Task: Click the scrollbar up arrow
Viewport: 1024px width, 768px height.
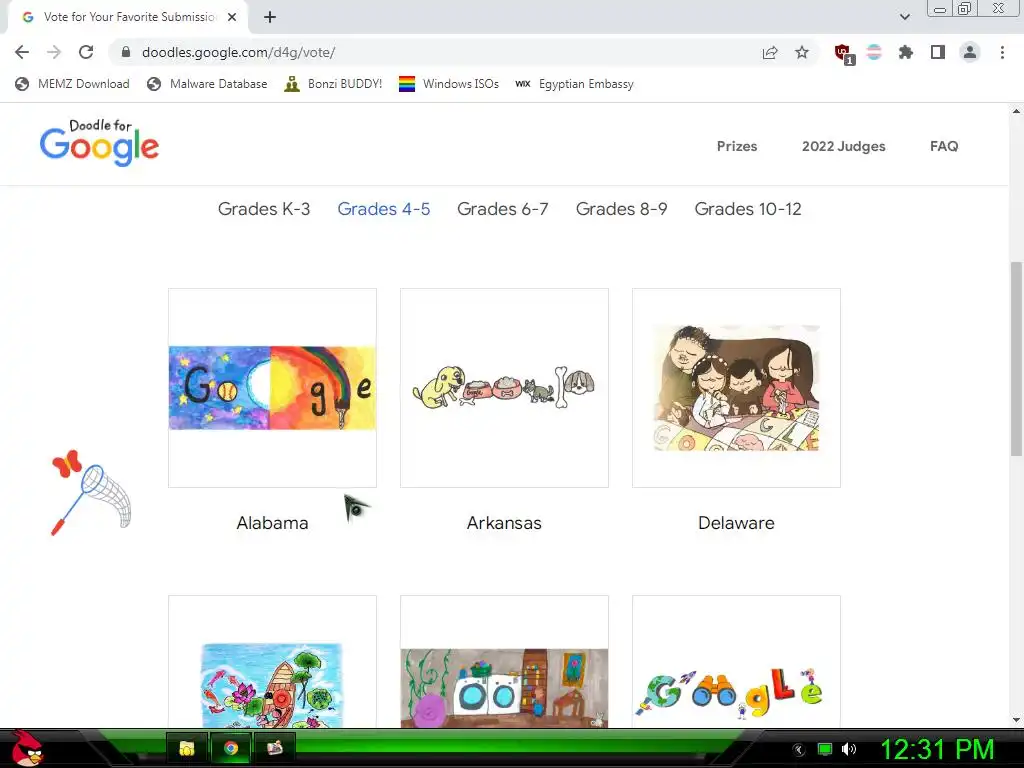Action: click(1016, 111)
